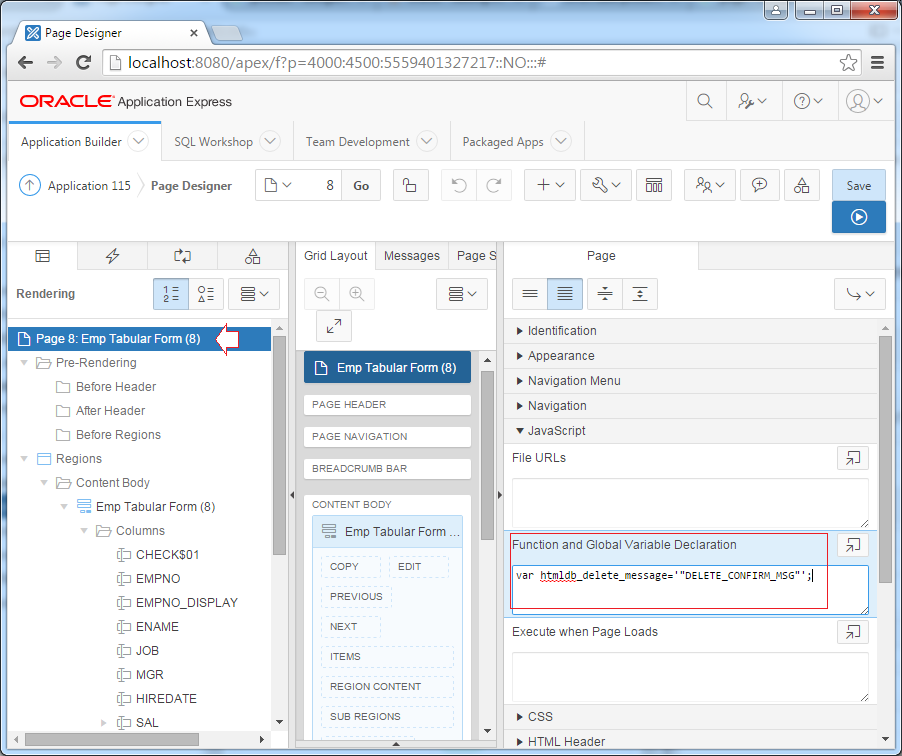The image size is (902, 756).
Task: Undo last change with undo arrow
Action: pos(458,185)
